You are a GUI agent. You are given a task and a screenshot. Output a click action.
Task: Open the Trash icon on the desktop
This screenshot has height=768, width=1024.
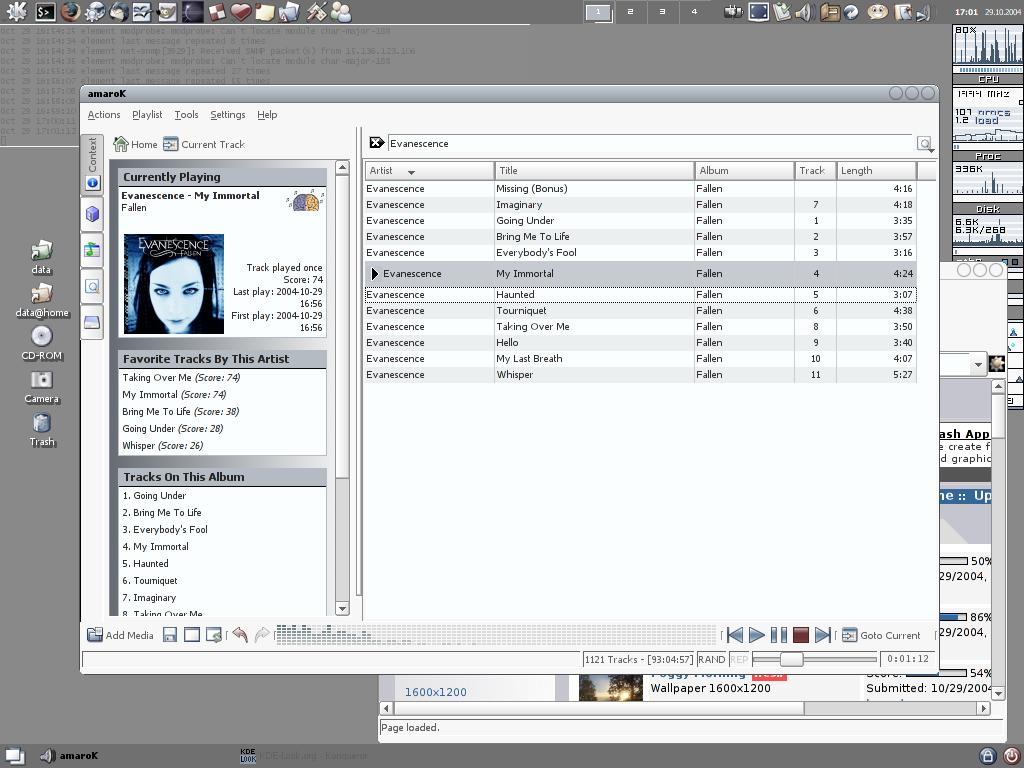[42, 430]
